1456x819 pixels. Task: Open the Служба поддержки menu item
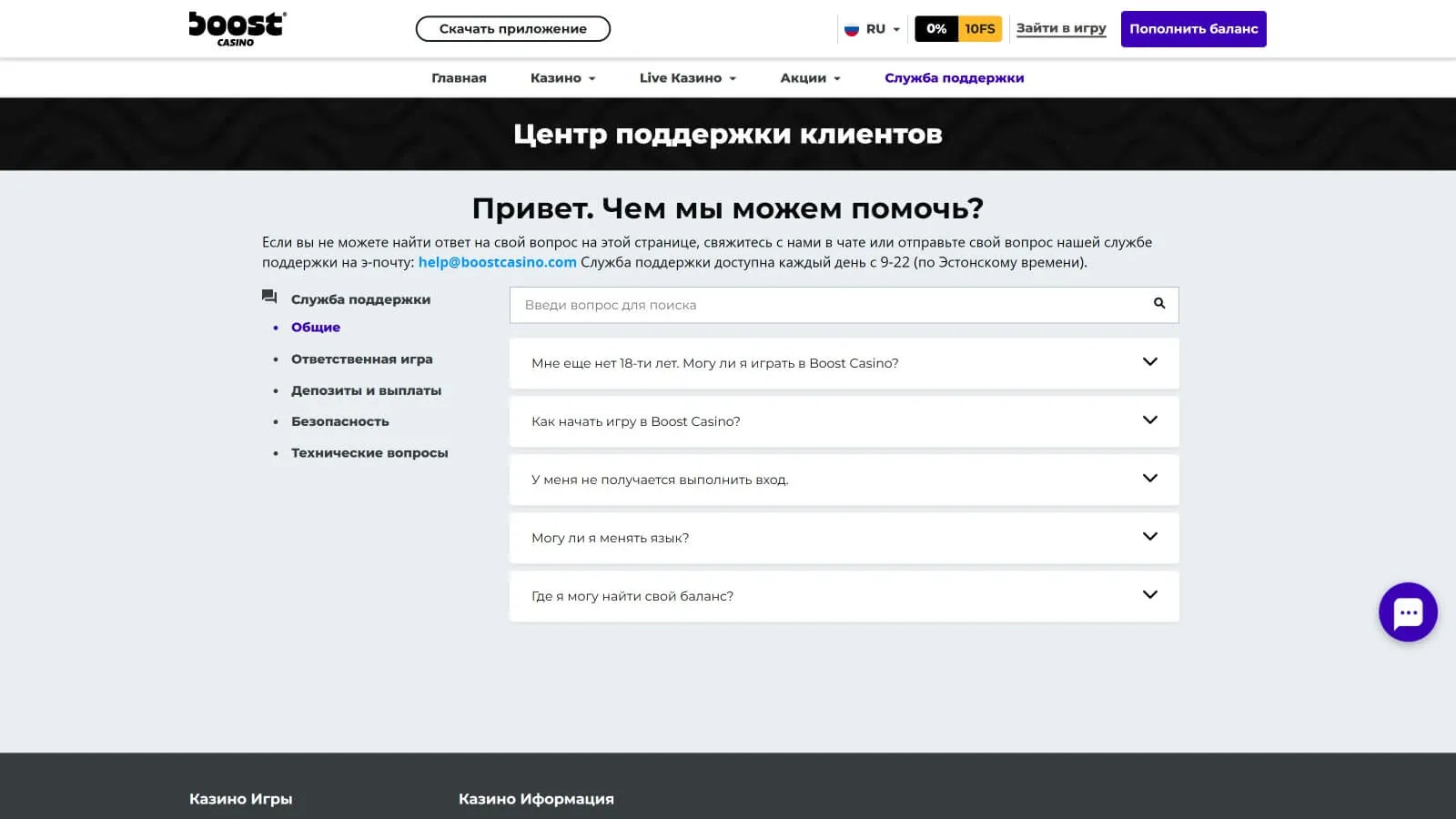(x=954, y=78)
